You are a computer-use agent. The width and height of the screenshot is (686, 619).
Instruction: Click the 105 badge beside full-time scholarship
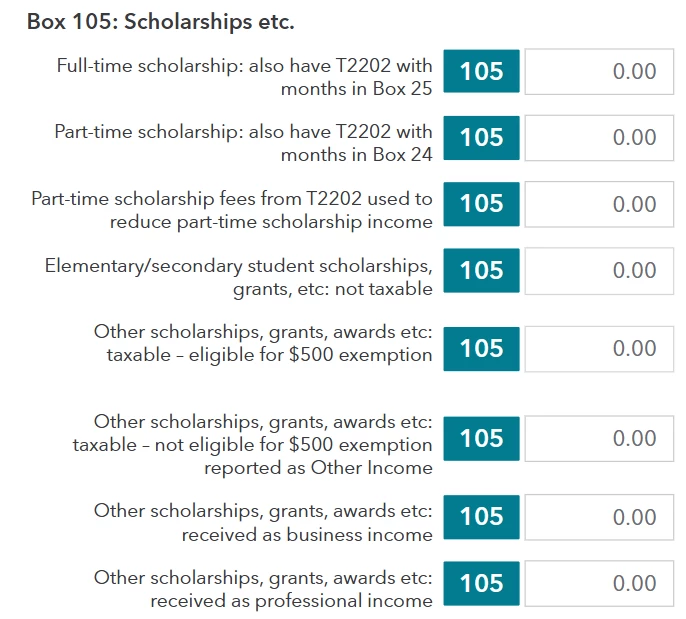(x=481, y=71)
